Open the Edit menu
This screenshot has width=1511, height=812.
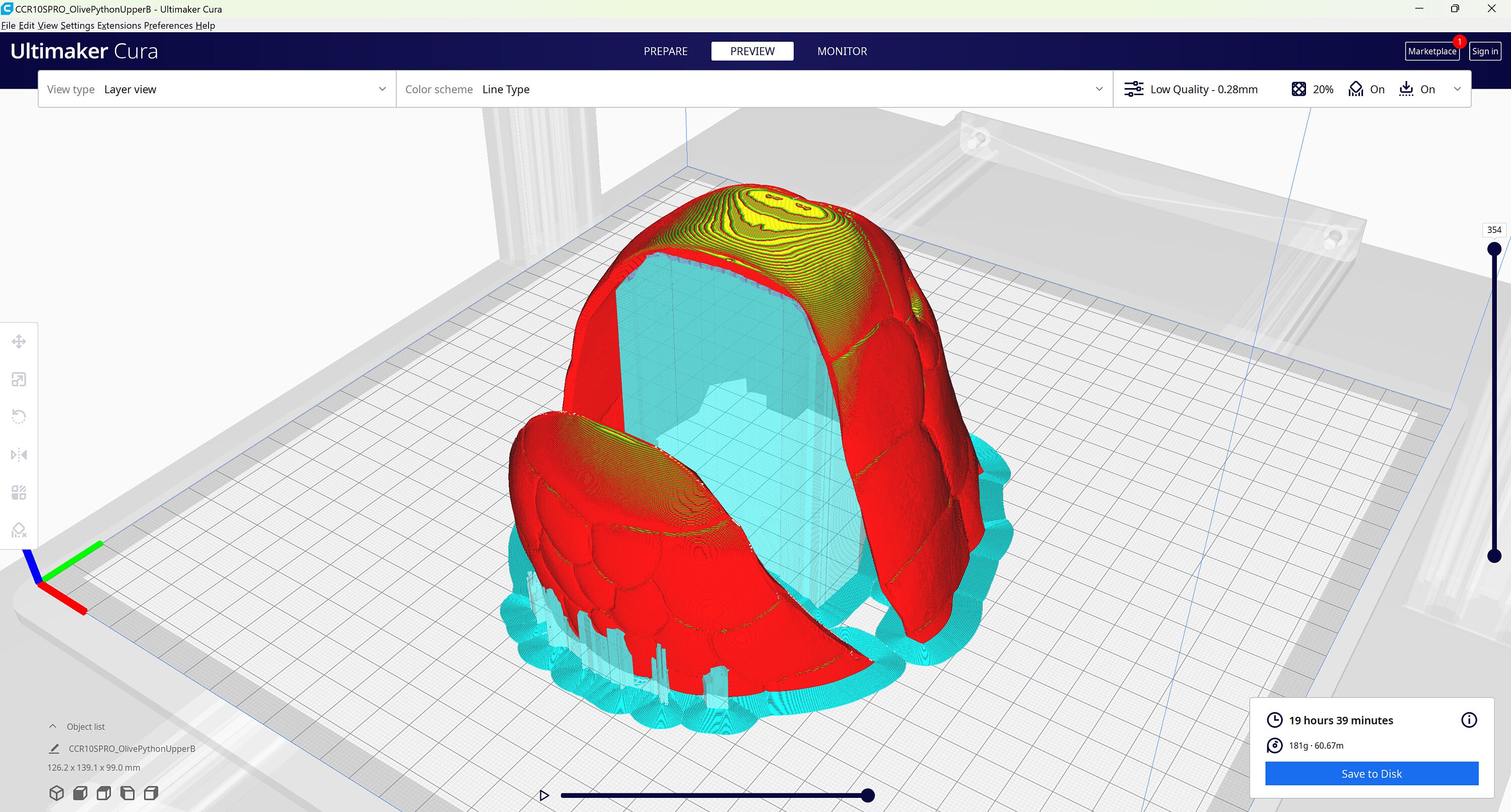pos(26,25)
